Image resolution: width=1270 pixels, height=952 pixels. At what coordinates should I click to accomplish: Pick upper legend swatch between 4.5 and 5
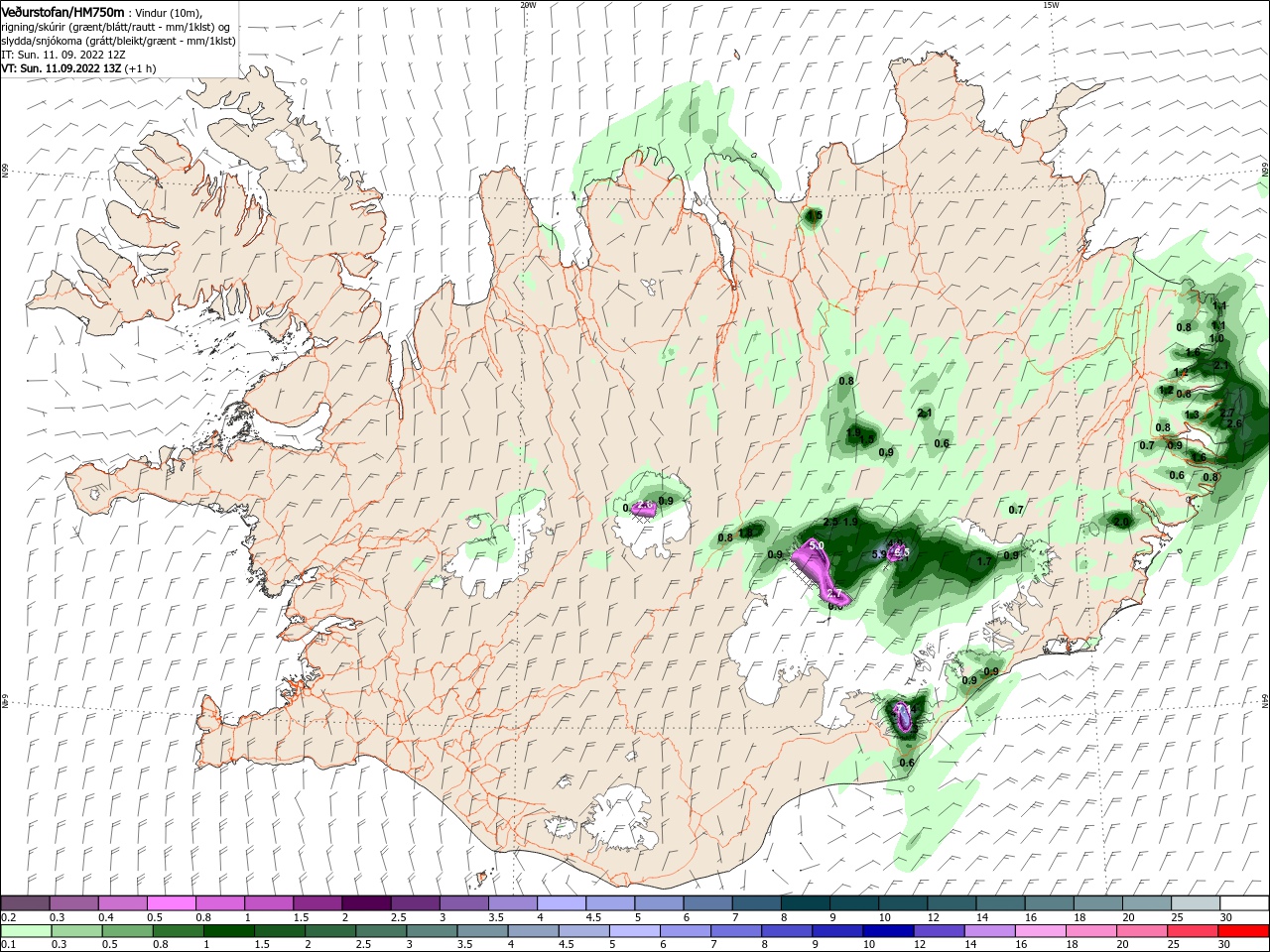tap(609, 903)
